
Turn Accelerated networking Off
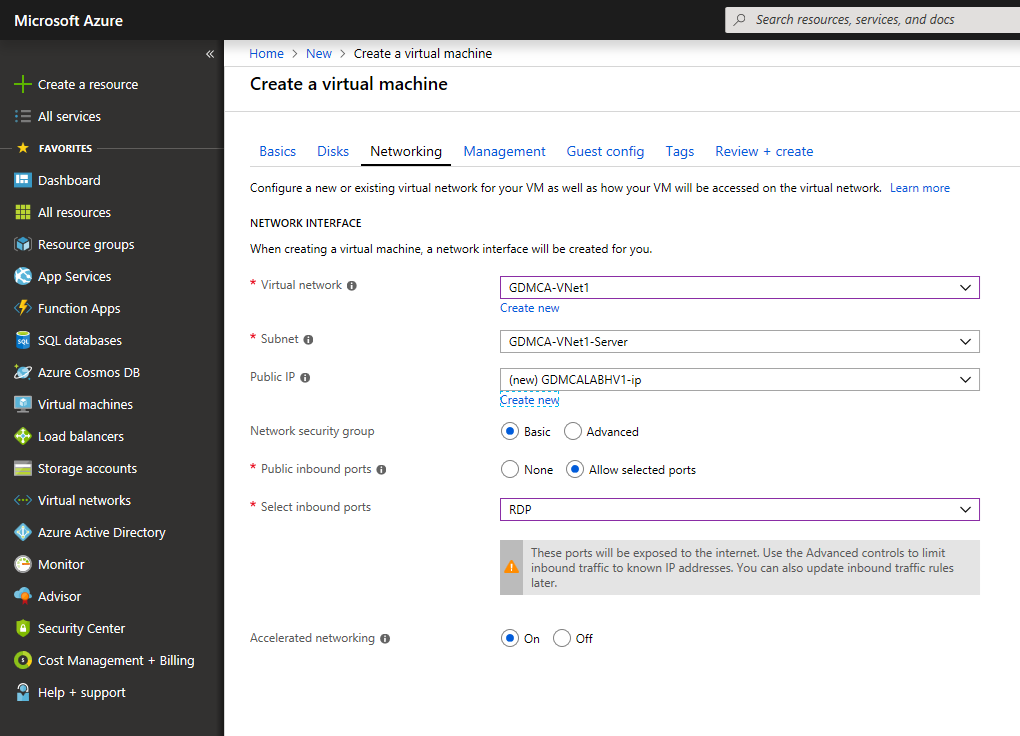[561, 638]
